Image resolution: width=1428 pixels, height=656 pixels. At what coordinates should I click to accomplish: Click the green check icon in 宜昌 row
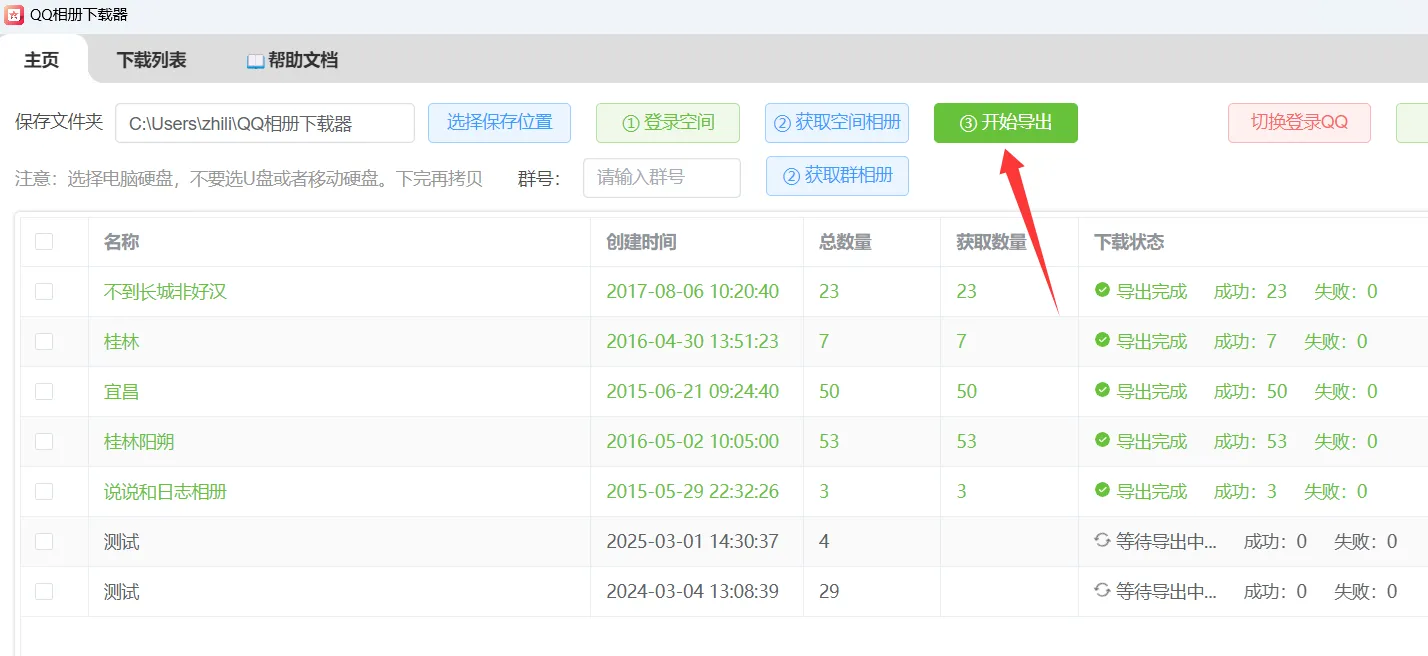pos(1102,391)
